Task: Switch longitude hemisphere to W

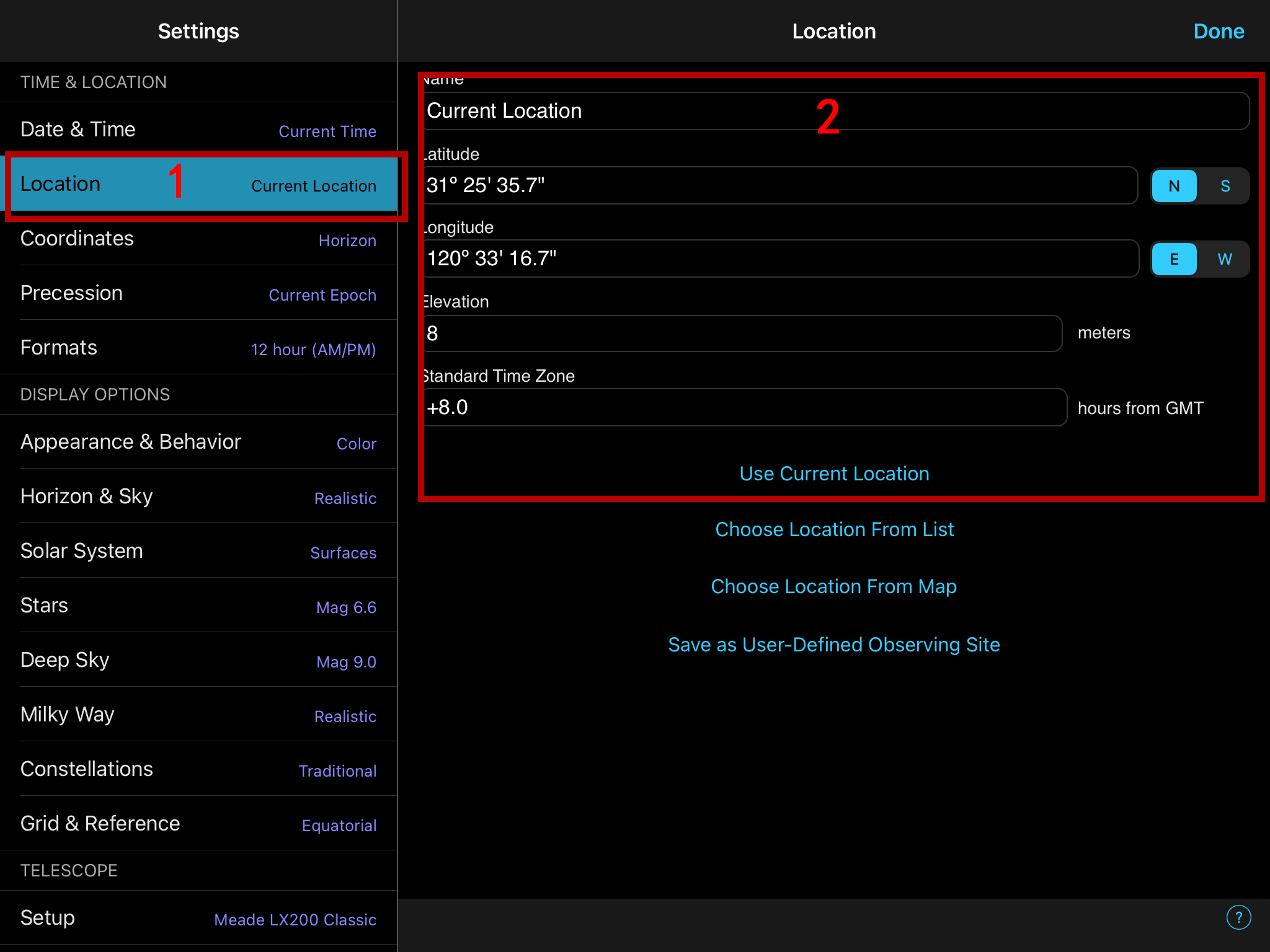Action: tap(1225, 259)
